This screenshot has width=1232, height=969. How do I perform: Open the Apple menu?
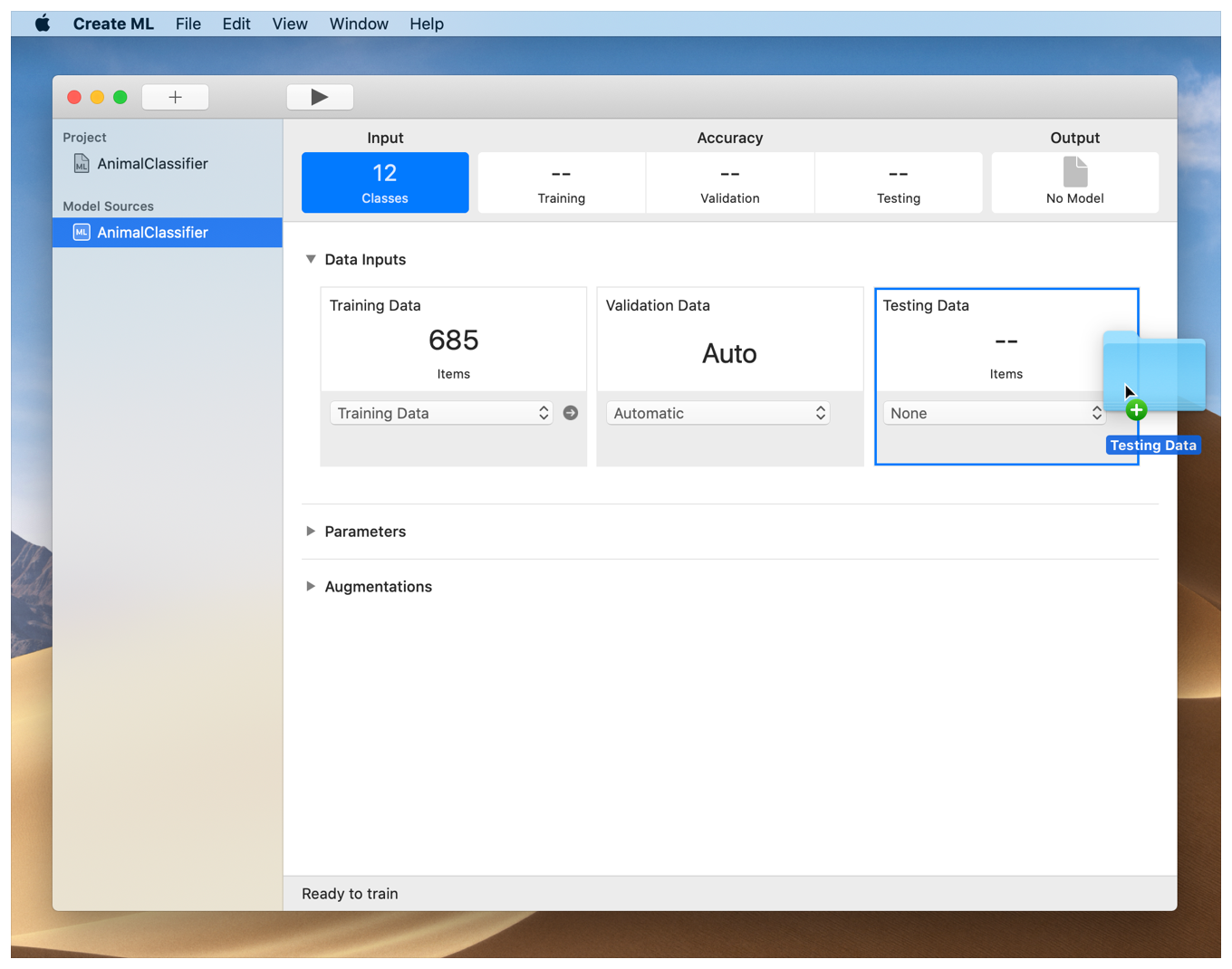[43, 24]
